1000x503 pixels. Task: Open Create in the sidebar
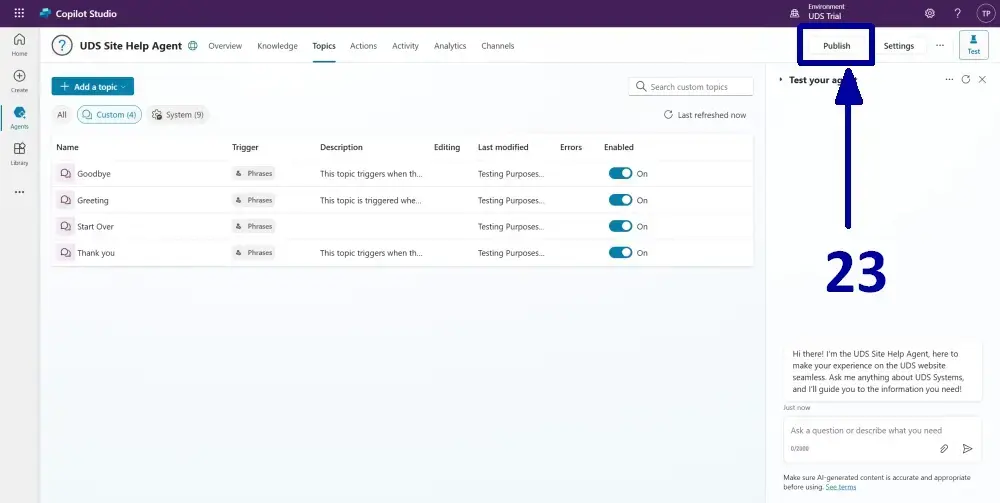[x=20, y=81]
